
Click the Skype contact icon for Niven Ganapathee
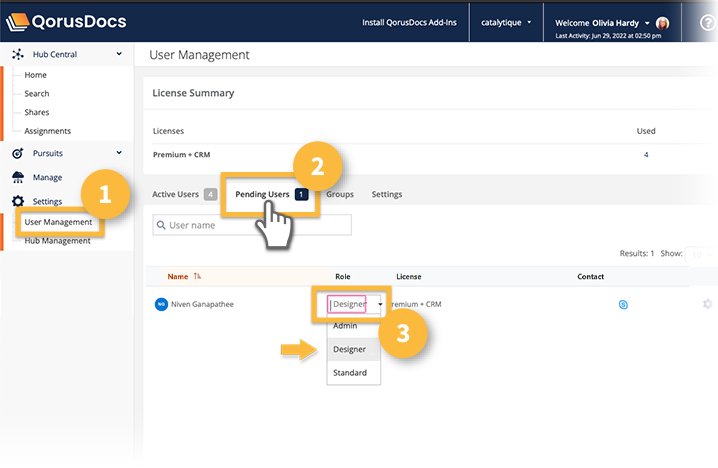click(x=623, y=305)
